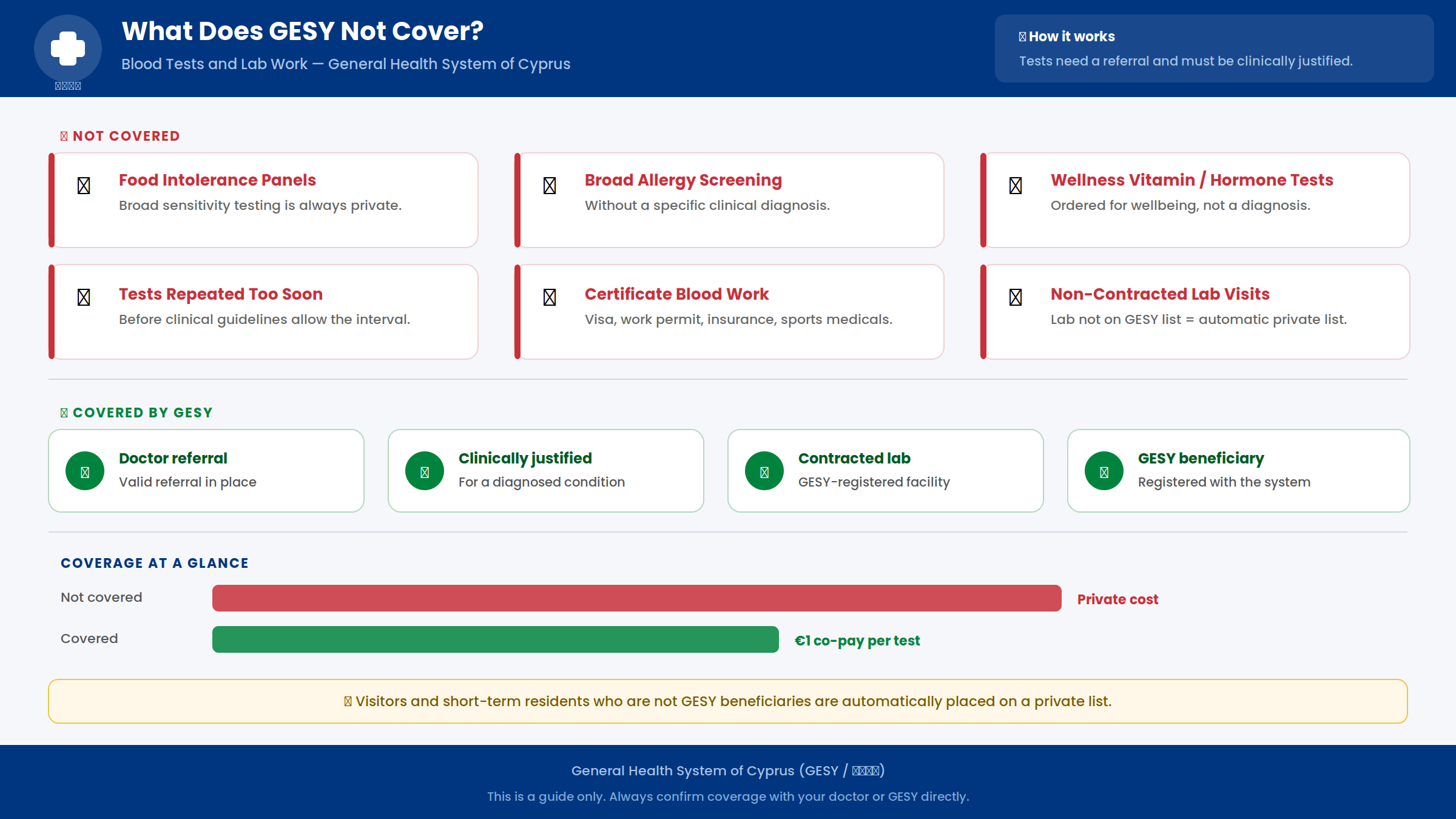Click the COVERAGE AT A GLANCE heading
The width and height of the screenshot is (1456, 819).
pos(155,564)
